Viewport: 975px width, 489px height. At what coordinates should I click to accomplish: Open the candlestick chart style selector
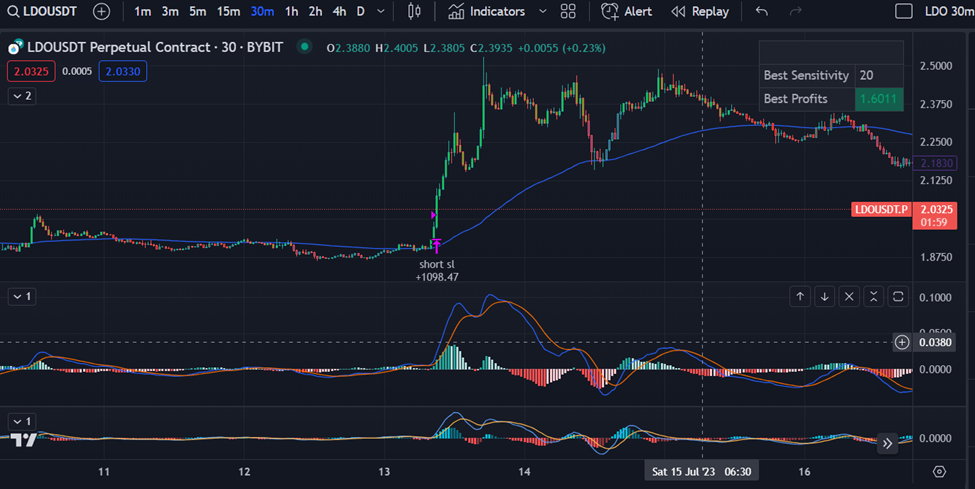click(x=416, y=12)
